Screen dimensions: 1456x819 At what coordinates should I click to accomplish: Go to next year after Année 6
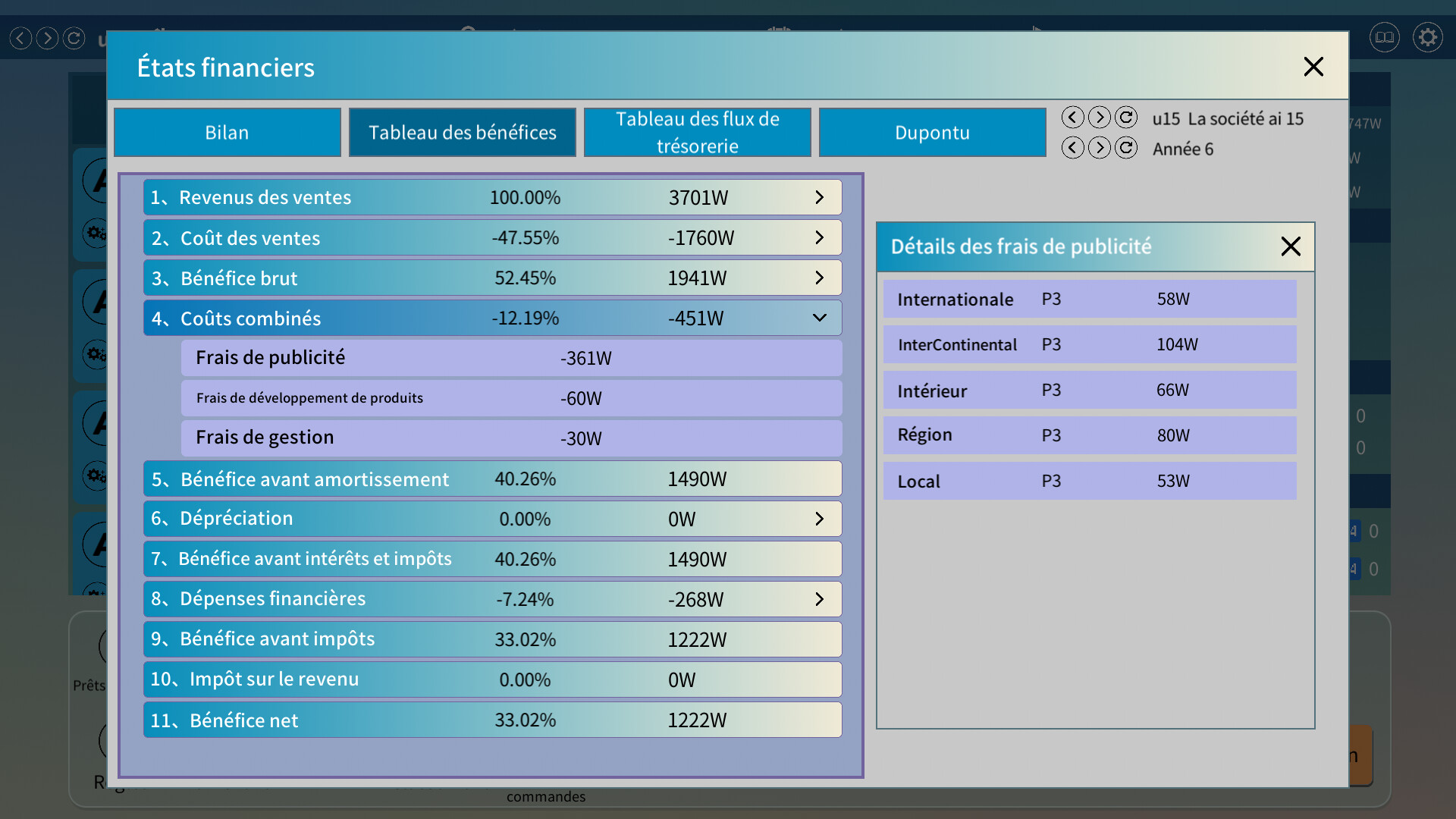point(1099,148)
